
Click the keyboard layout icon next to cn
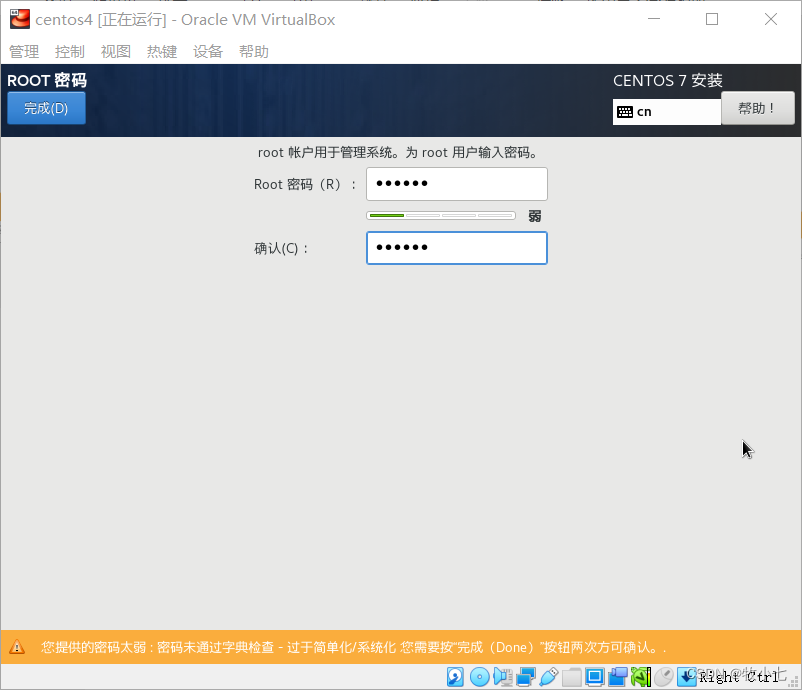click(x=625, y=112)
